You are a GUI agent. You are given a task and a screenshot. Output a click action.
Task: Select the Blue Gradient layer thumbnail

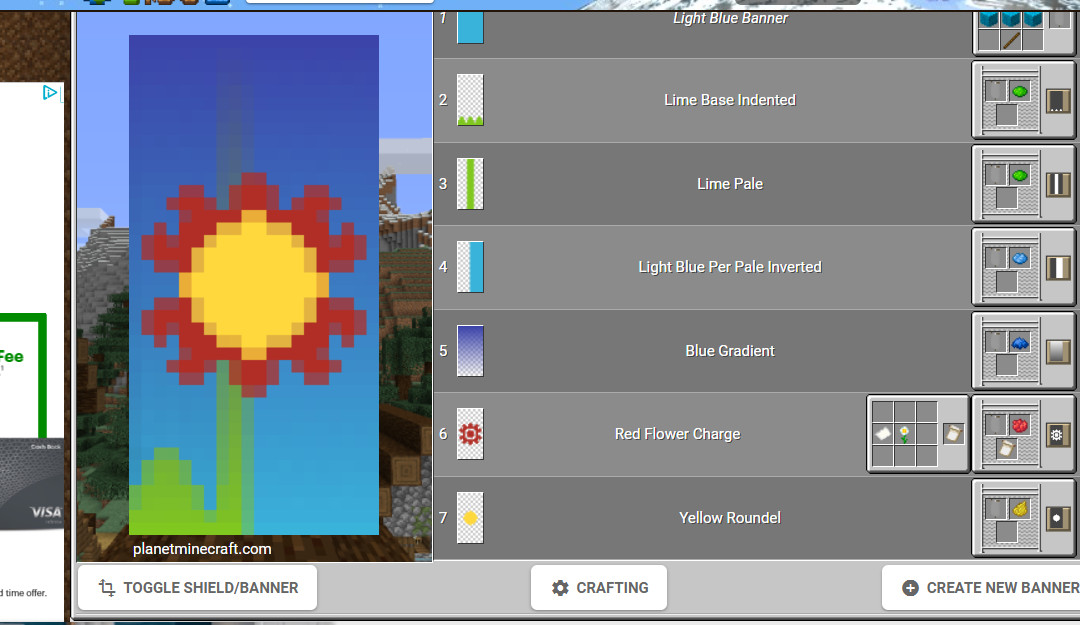pyautogui.click(x=470, y=351)
